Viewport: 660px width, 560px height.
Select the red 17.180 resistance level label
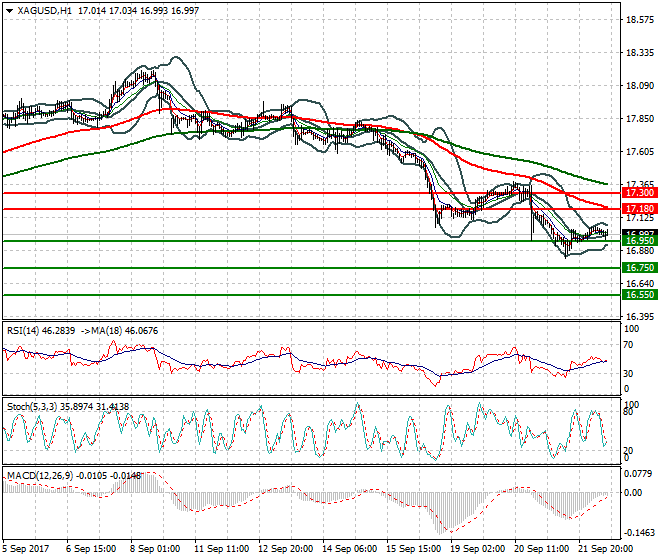point(640,209)
